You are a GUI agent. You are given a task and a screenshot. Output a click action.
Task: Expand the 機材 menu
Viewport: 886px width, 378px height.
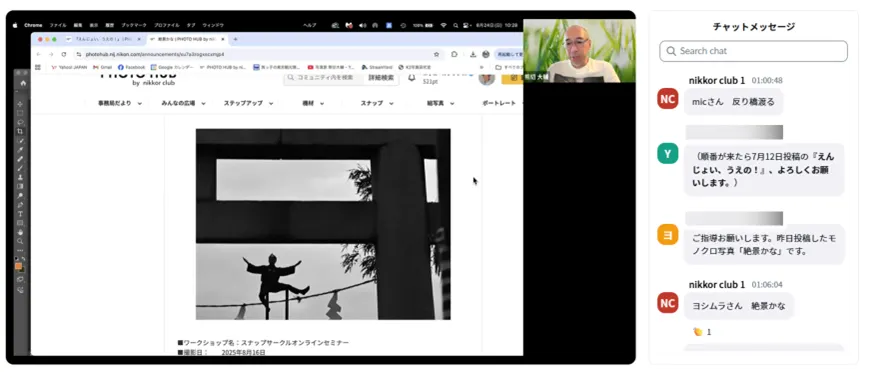(313, 103)
